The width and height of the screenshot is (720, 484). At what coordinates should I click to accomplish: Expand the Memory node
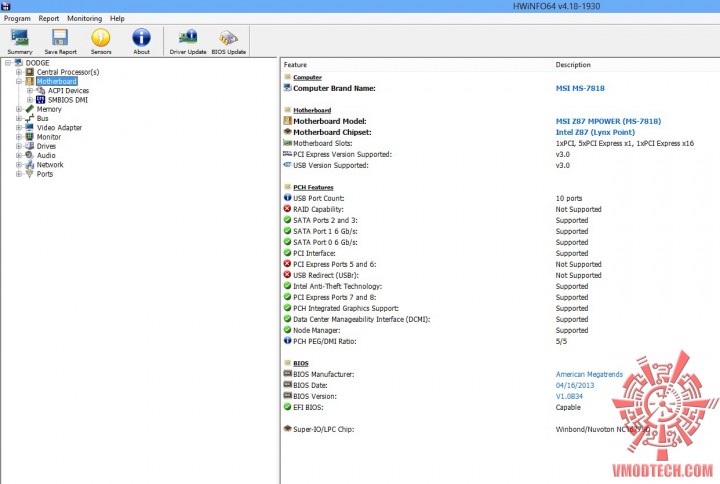pos(19,109)
